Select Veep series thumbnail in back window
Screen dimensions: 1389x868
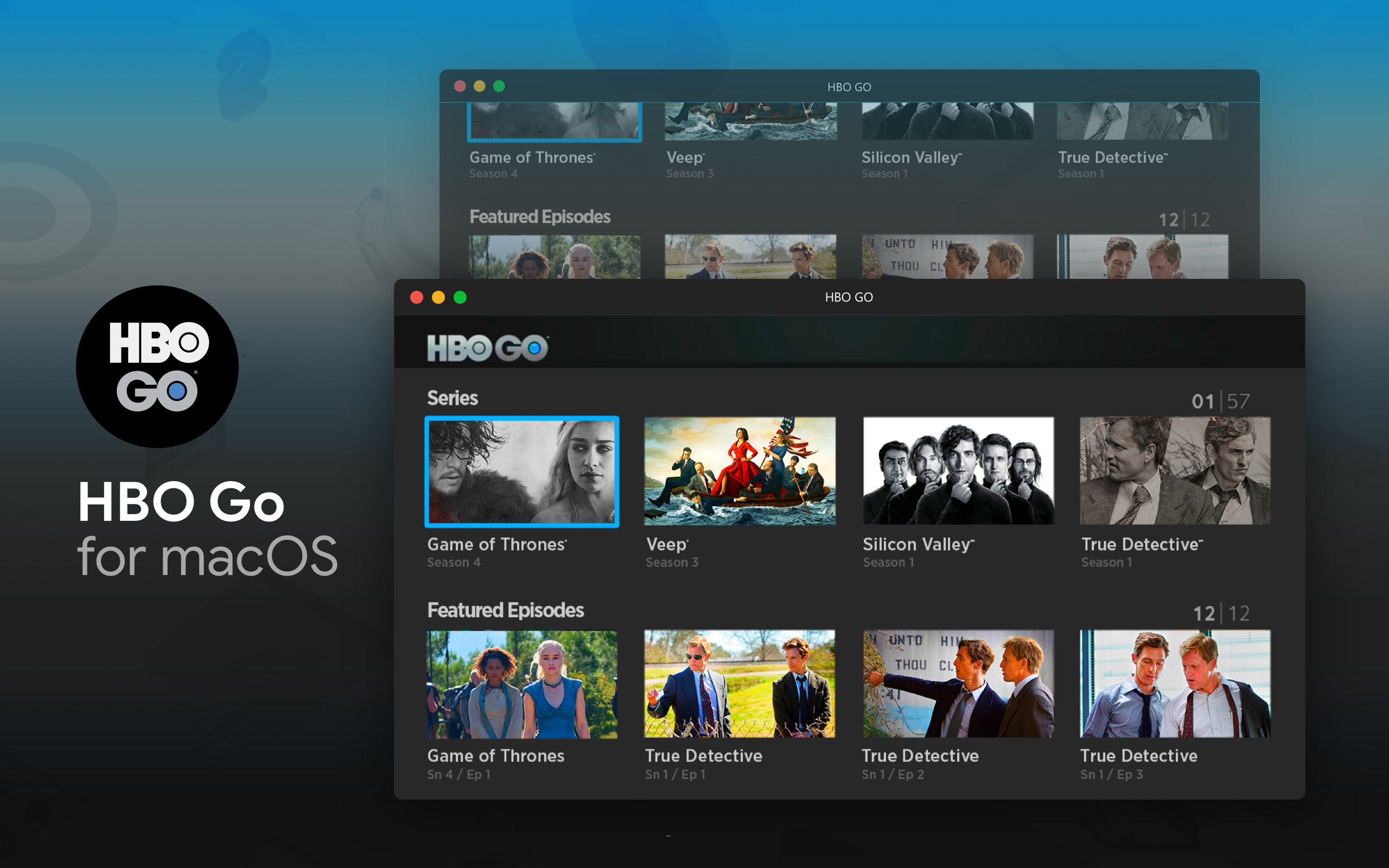coord(751,122)
